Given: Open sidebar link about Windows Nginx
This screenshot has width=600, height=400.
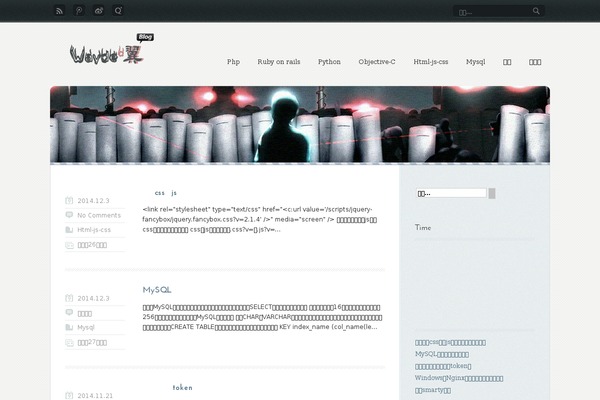Looking at the screenshot, I should pyautogui.click(x=459, y=378).
